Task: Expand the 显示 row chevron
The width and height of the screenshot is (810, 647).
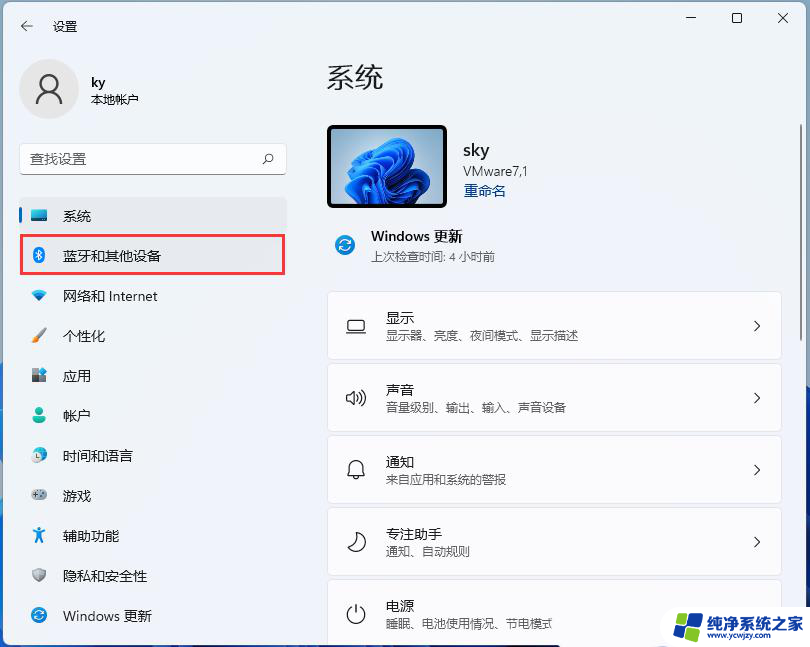Action: pos(757,326)
